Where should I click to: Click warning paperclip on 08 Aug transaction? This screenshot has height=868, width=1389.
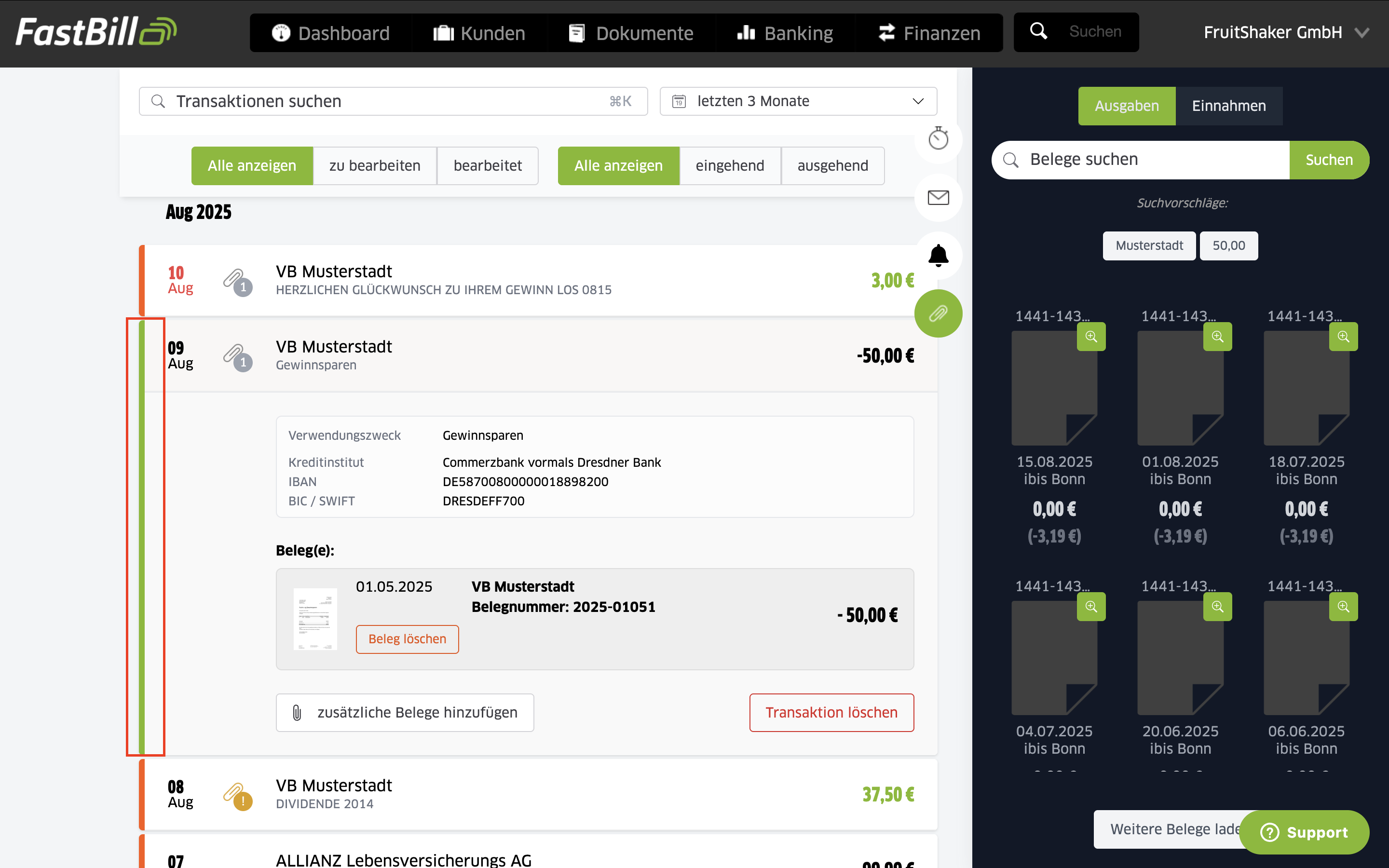[237, 796]
